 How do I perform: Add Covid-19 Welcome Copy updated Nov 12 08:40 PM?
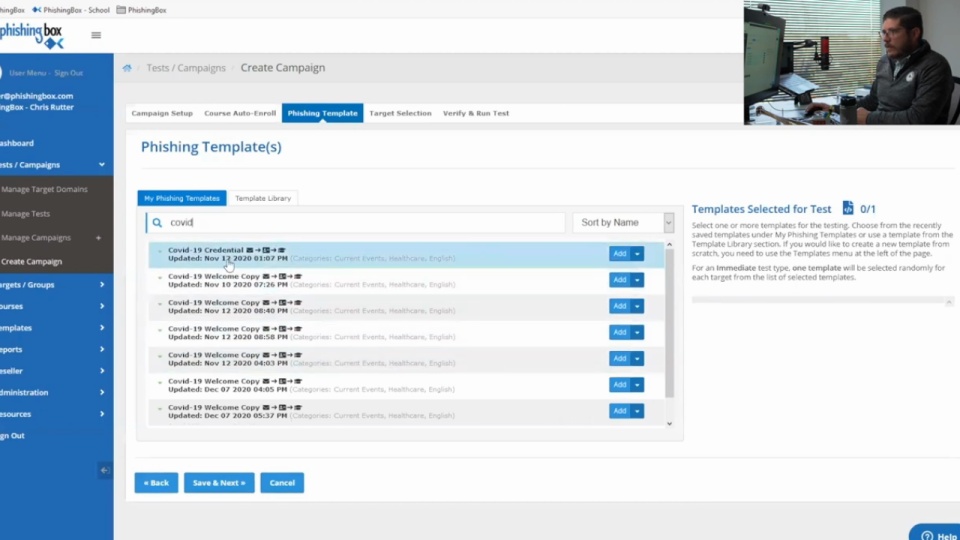tap(620, 306)
